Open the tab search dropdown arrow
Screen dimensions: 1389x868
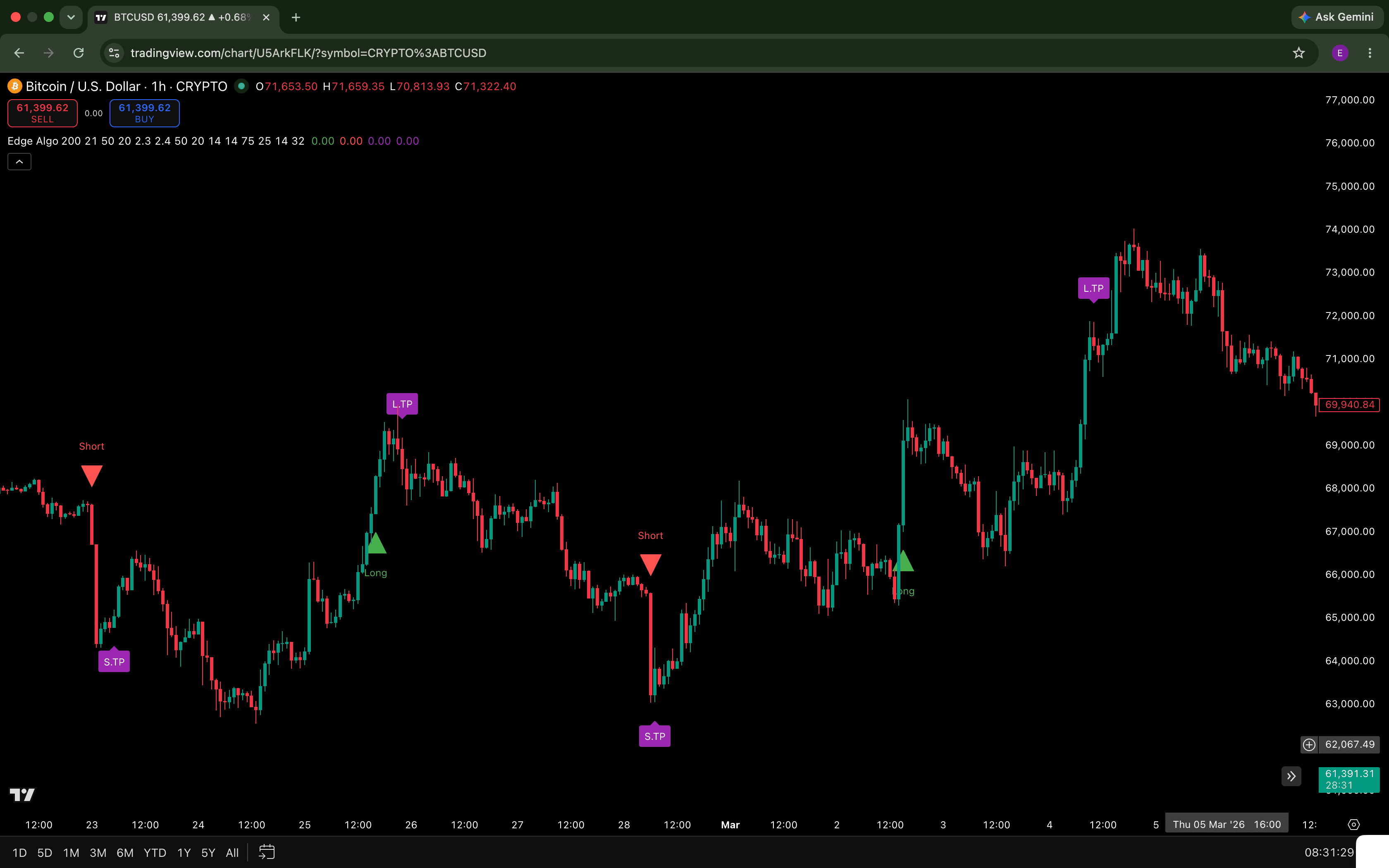(x=71, y=17)
